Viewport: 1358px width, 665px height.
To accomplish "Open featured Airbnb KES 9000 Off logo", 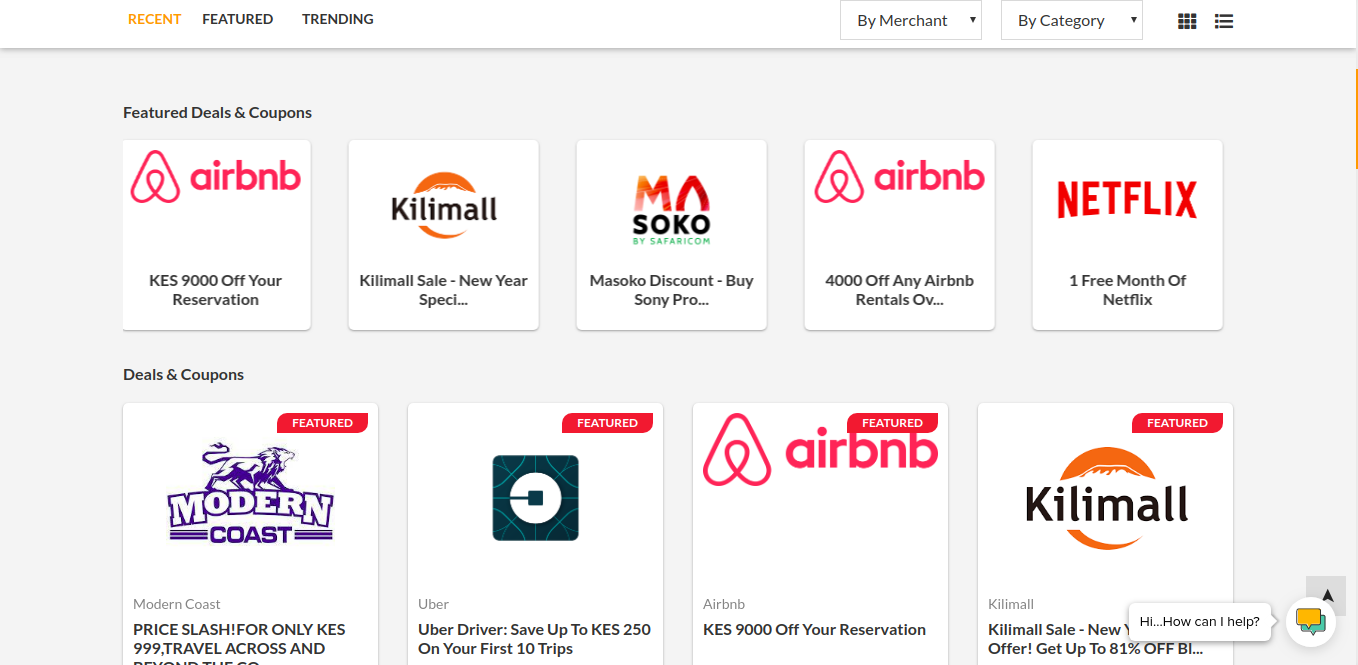I will tap(216, 177).
